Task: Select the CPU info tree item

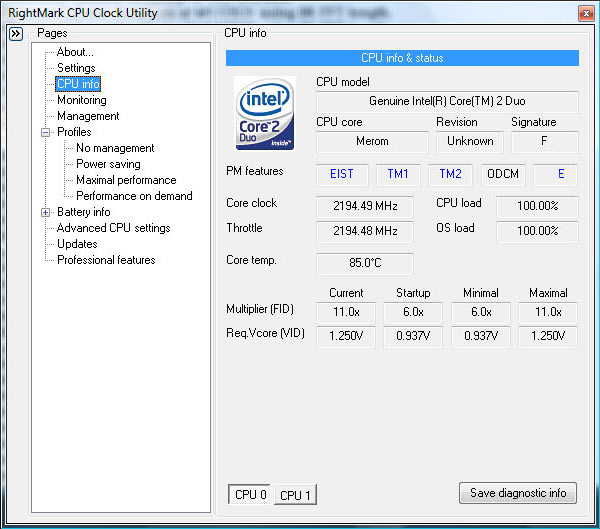Action: point(78,84)
